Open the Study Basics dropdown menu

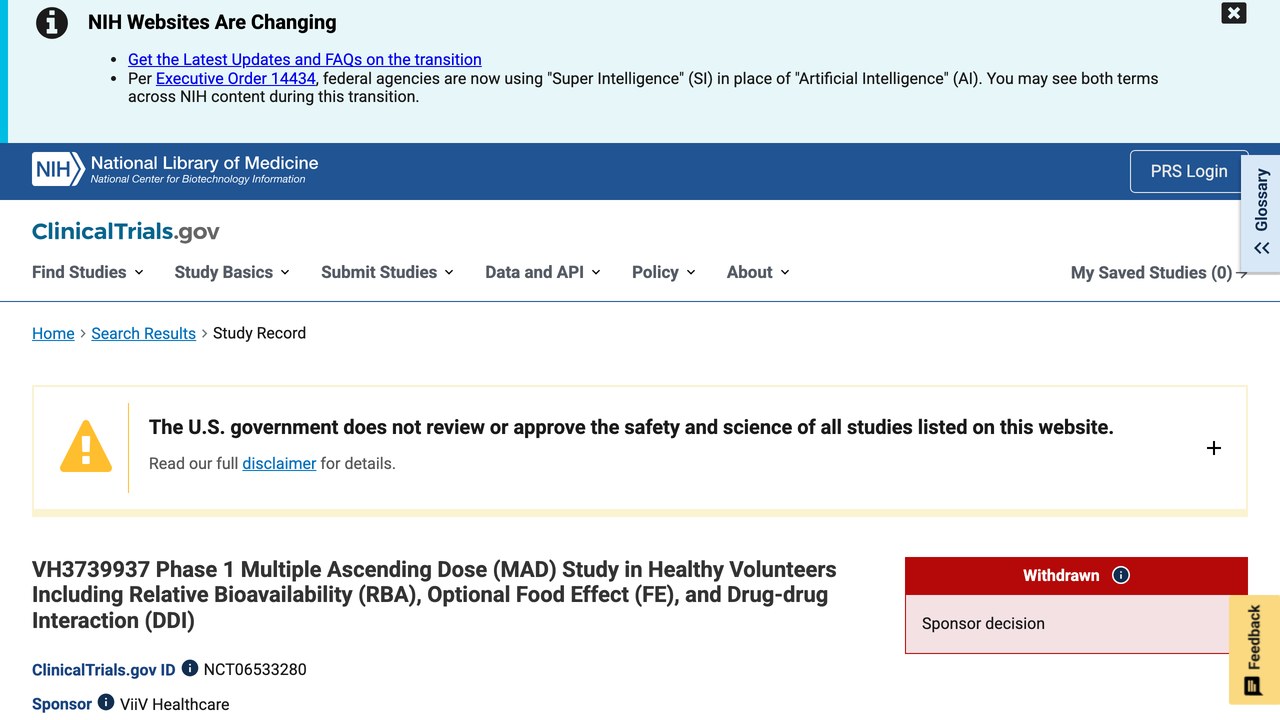232,272
